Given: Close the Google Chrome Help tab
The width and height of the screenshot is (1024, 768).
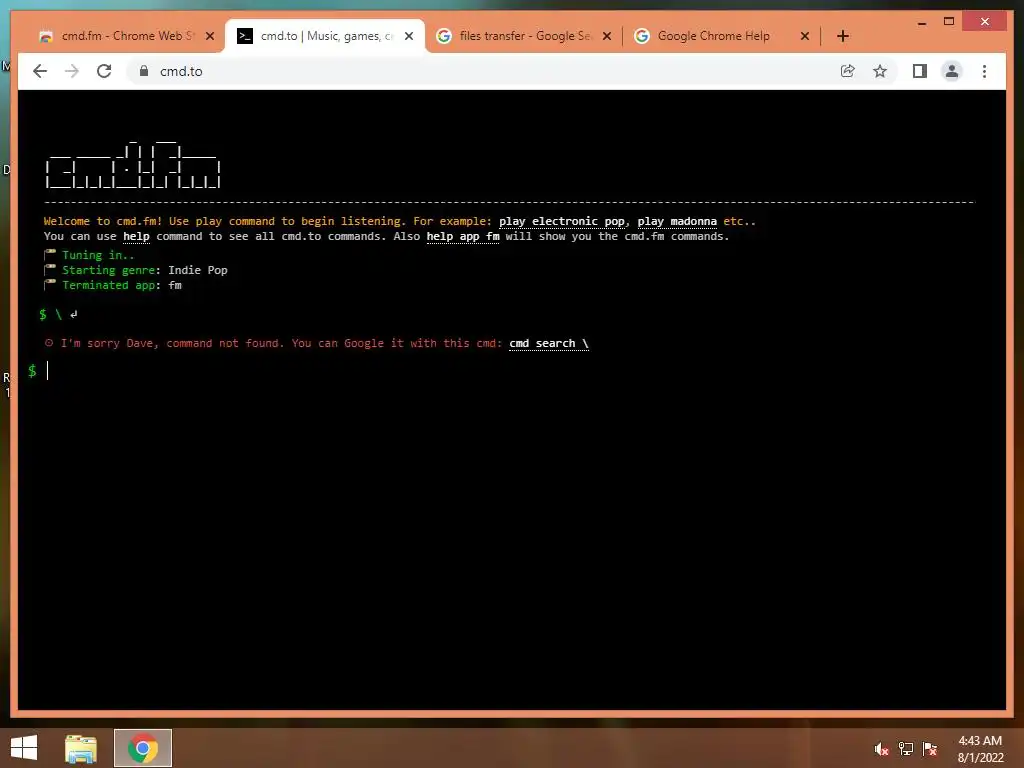Looking at the screenshot, I should click(x=805, y=36).
